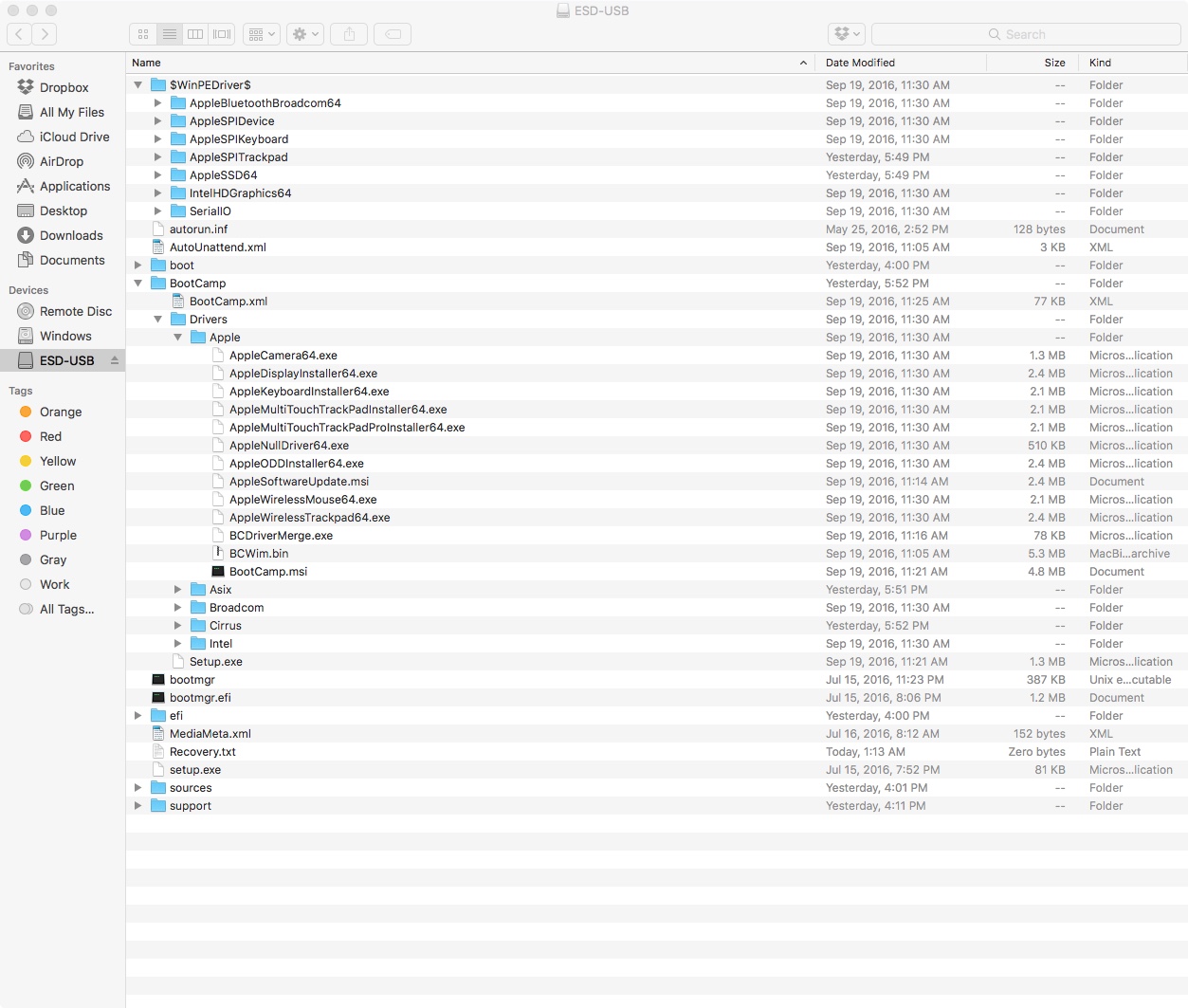
Task: Select the bootmgr executable icon
Action: (x=158, y=679)
